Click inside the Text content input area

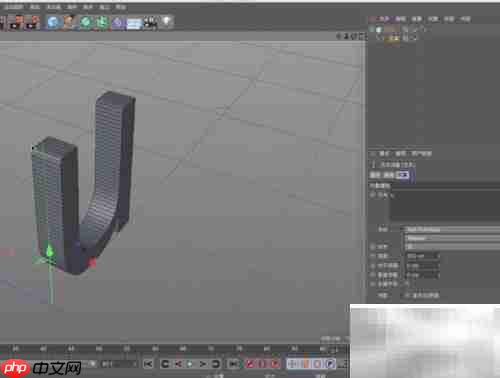[445, 206]
